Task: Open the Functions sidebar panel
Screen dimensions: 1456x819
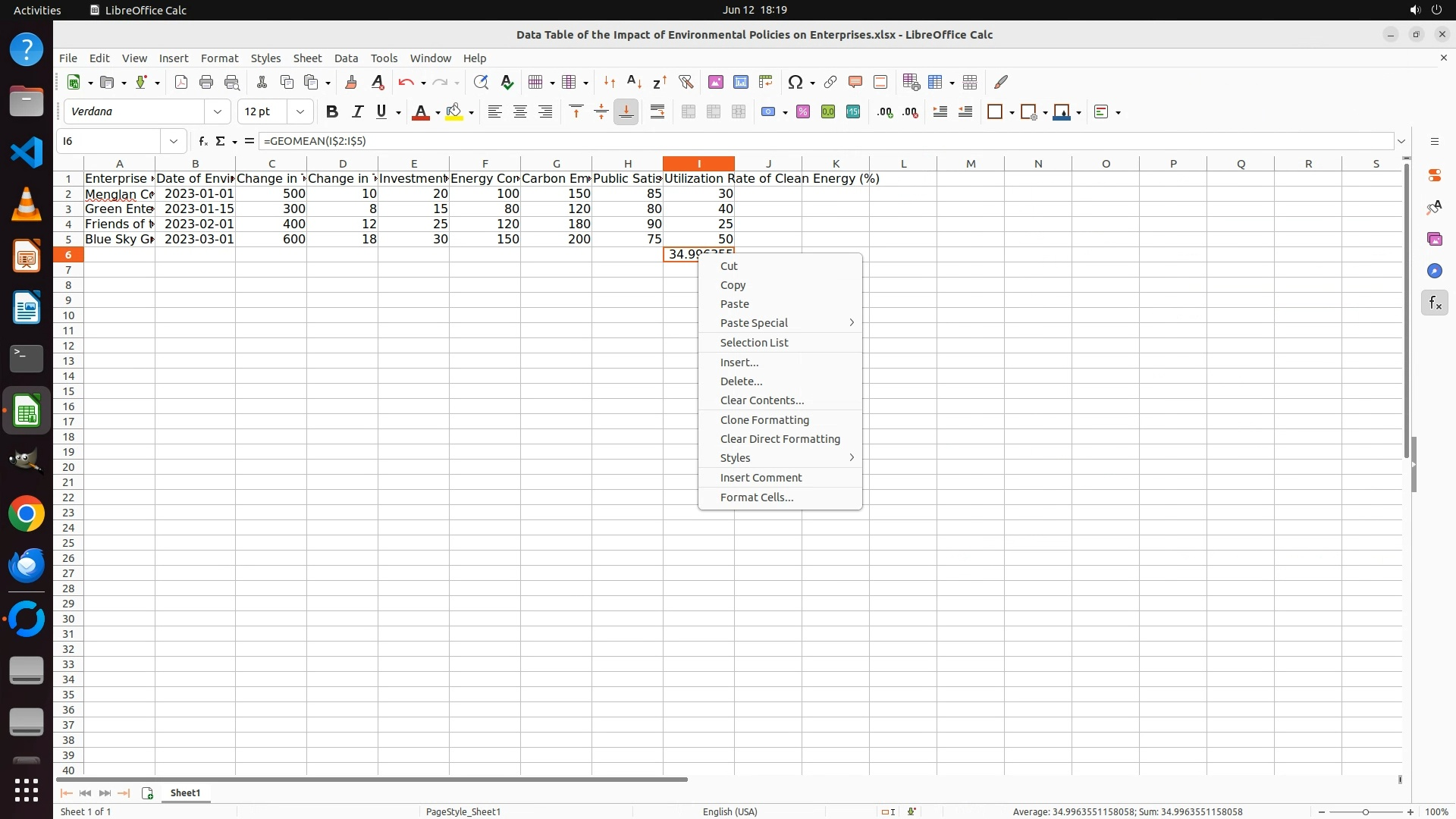Action: [x=1434, y=303]
